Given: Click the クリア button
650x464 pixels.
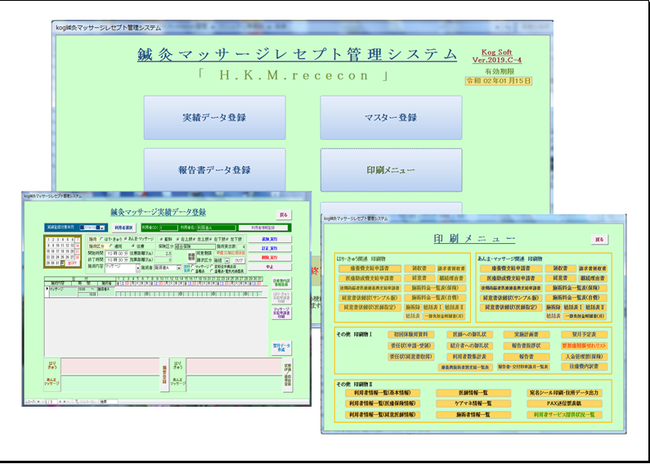Looking at the screenshot, I should point(239,260).
